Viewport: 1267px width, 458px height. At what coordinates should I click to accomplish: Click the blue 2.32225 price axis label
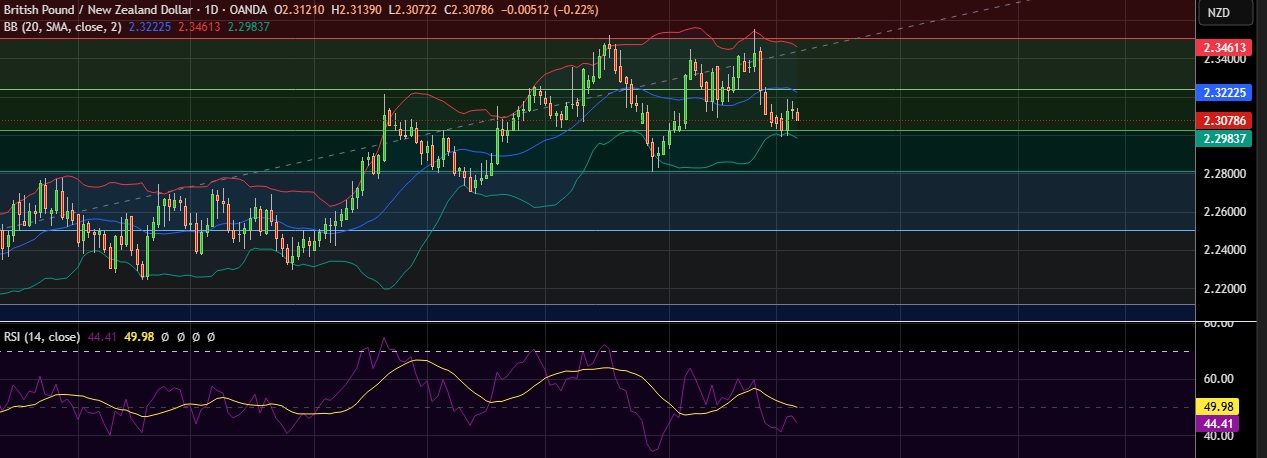coord(1224,93)
